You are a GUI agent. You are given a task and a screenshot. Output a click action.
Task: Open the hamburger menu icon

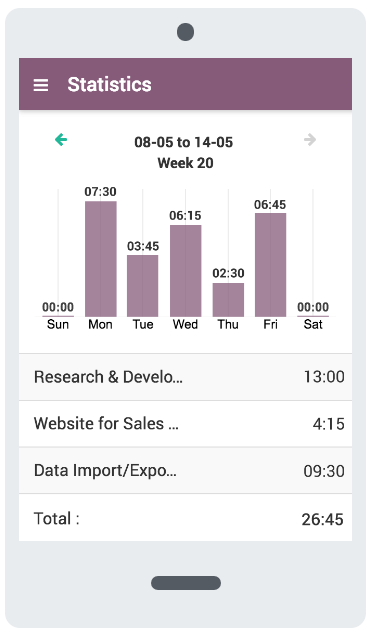tap(41, 85)
